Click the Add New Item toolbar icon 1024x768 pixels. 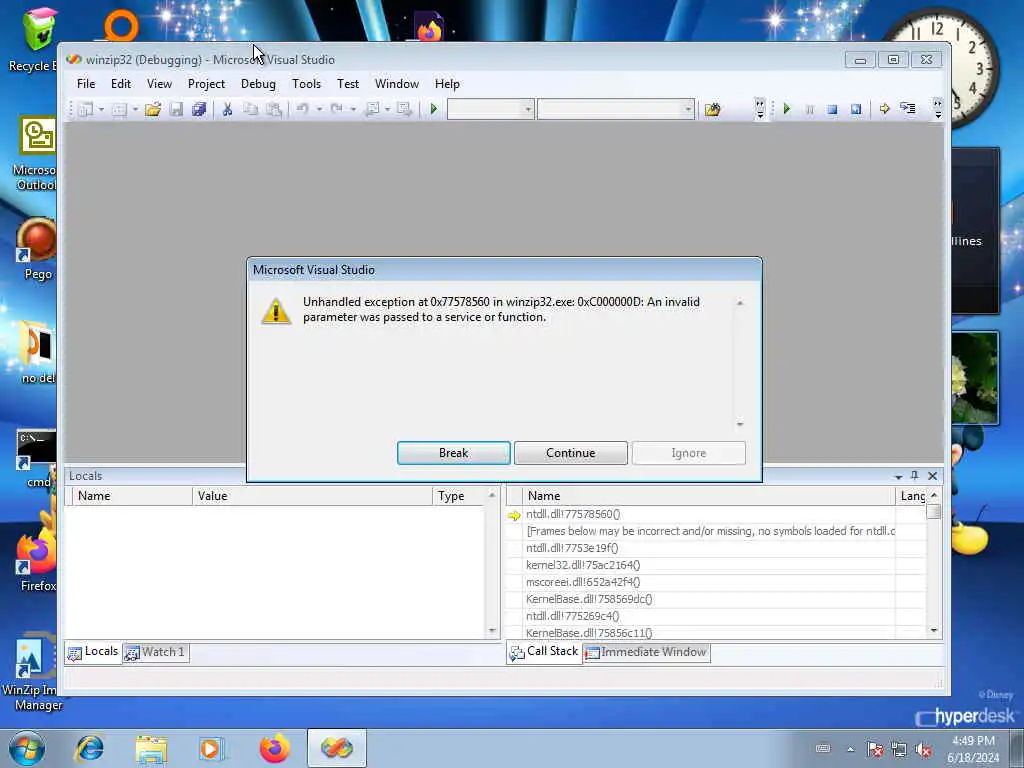[119, 109]
